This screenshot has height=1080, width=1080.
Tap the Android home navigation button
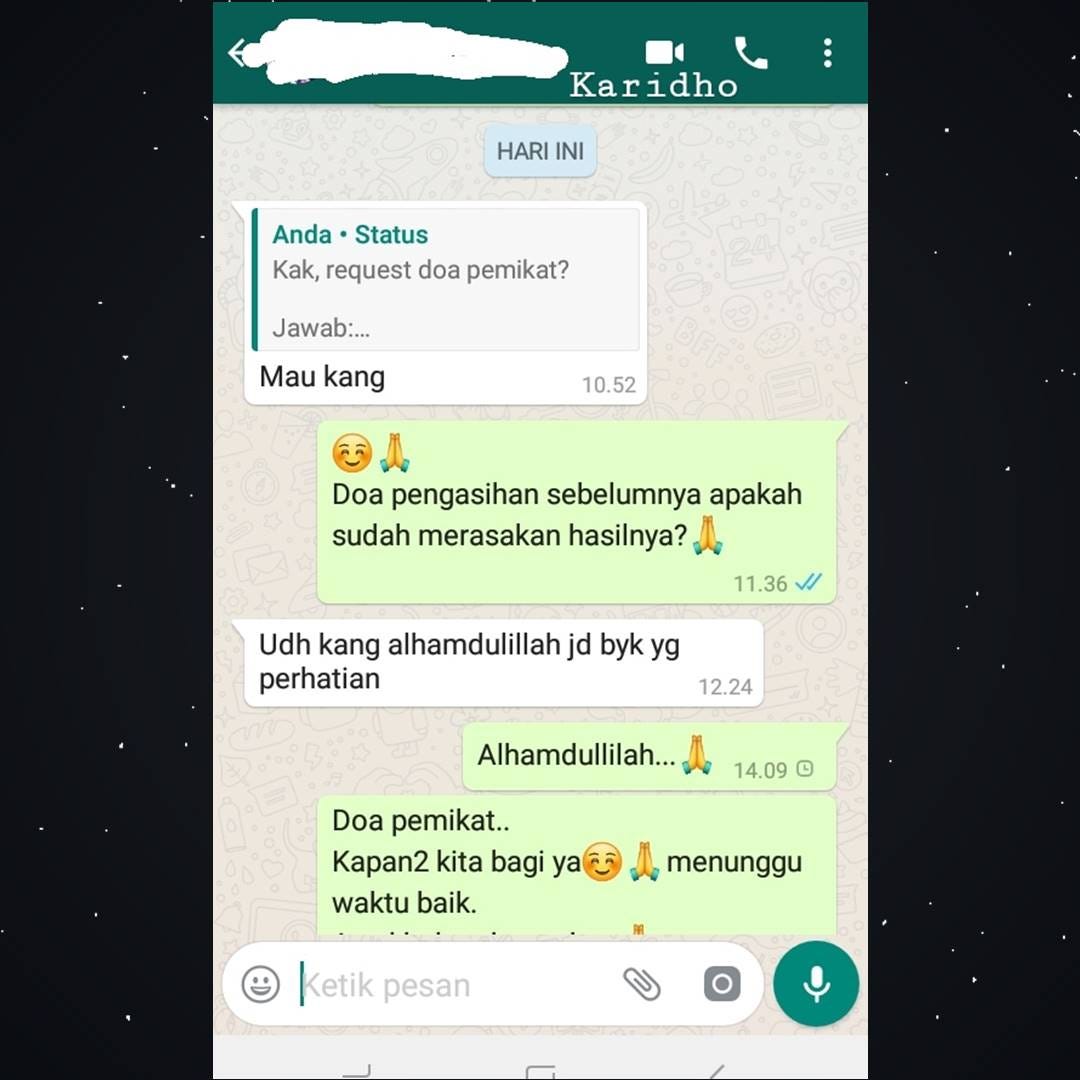(540, 1072)
